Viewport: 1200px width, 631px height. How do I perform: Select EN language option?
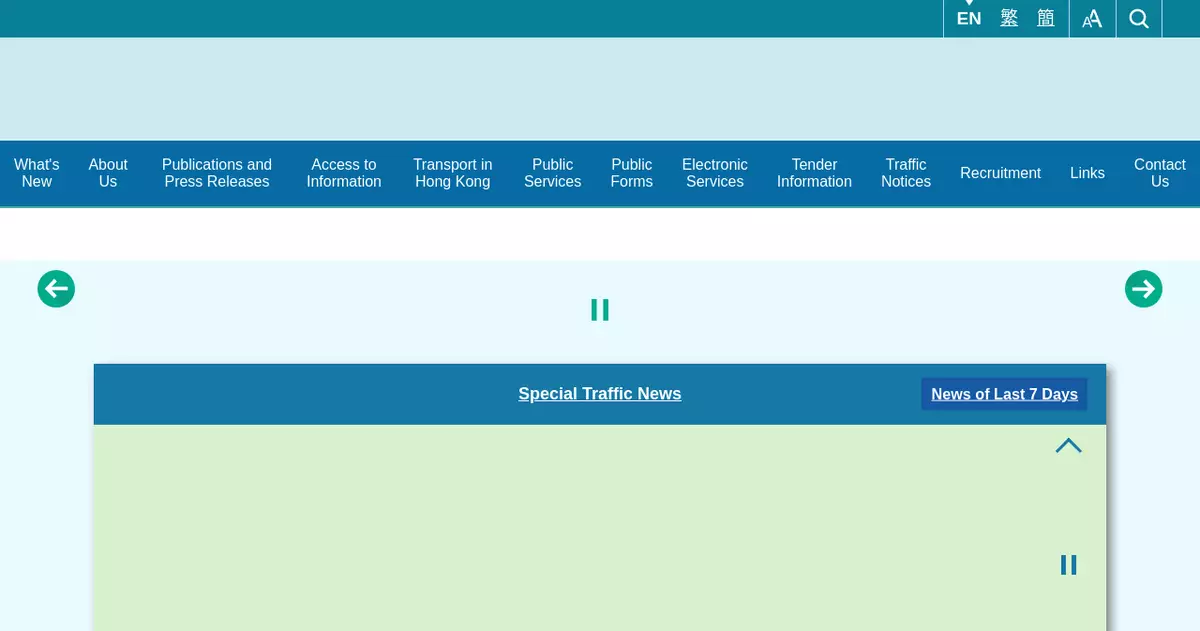tap(968, 18)
